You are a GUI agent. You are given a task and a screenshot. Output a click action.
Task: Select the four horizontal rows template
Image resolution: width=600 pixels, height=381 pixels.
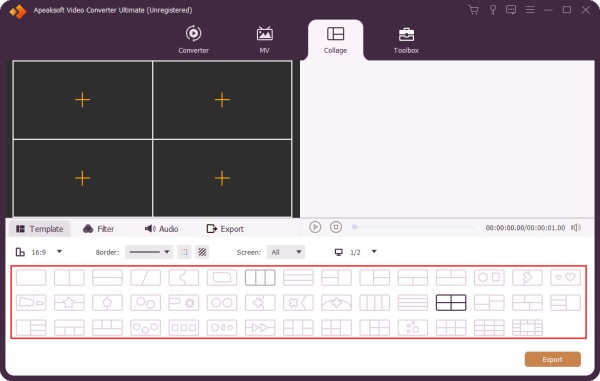coord(412,303)
